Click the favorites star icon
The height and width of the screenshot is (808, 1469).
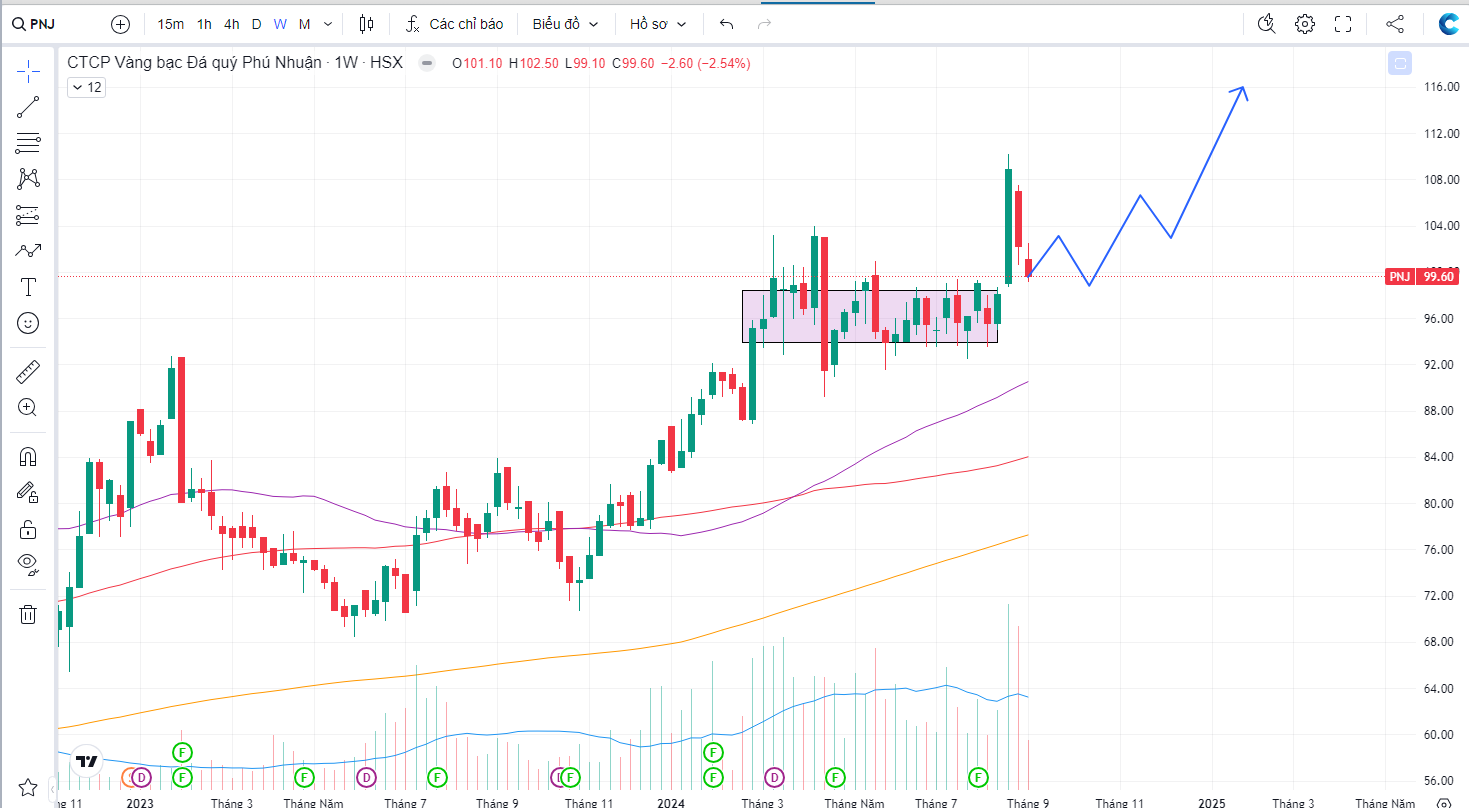pyautogui.click(x=28, y=788)
